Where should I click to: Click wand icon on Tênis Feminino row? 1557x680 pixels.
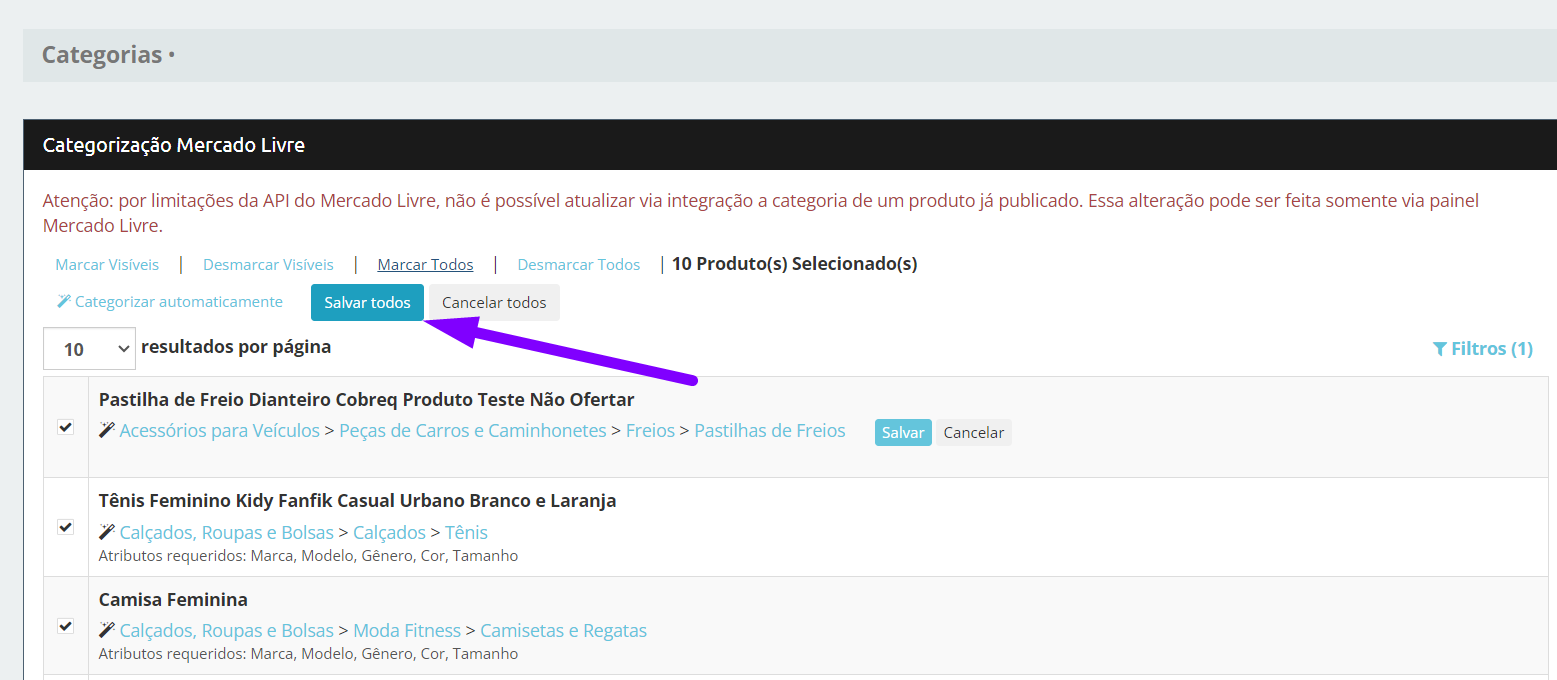tap(107, 532)
